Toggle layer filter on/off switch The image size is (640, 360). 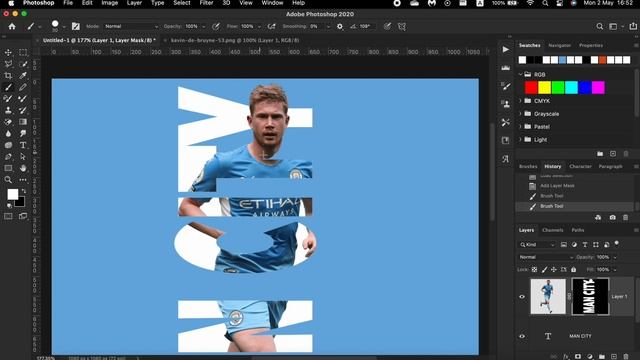click(617, 244)
